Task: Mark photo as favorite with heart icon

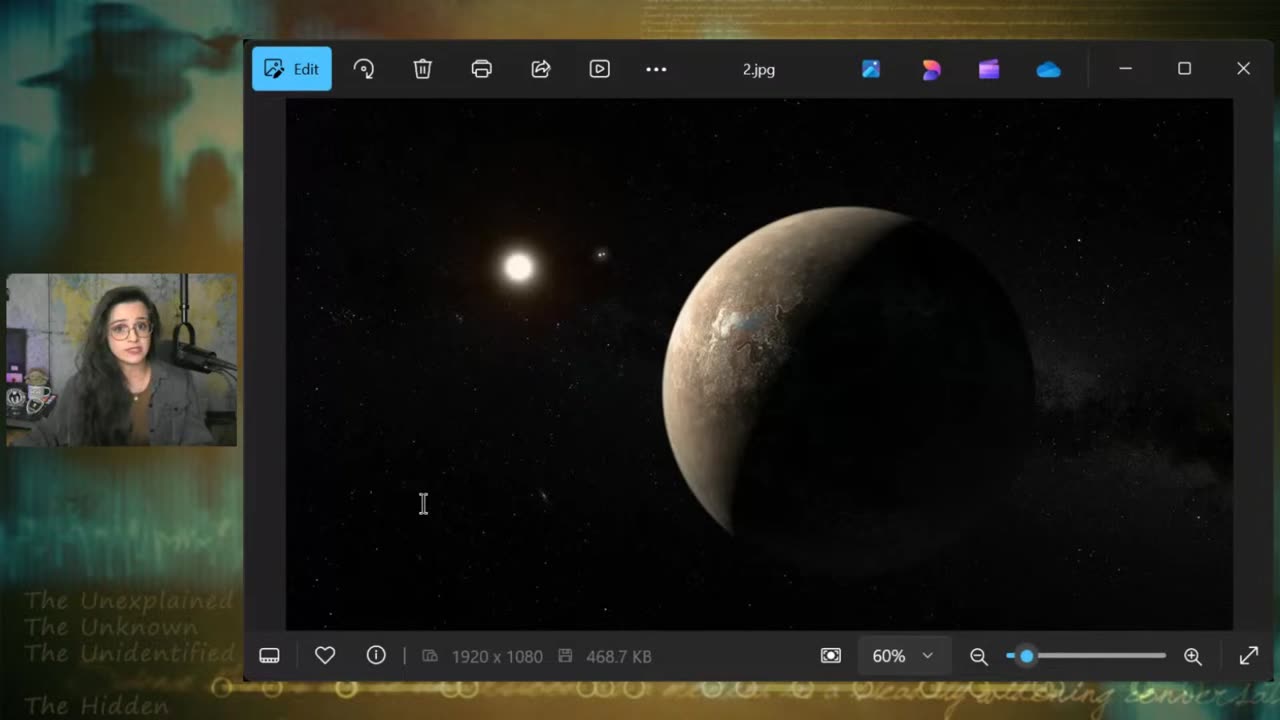Action: 325,656
